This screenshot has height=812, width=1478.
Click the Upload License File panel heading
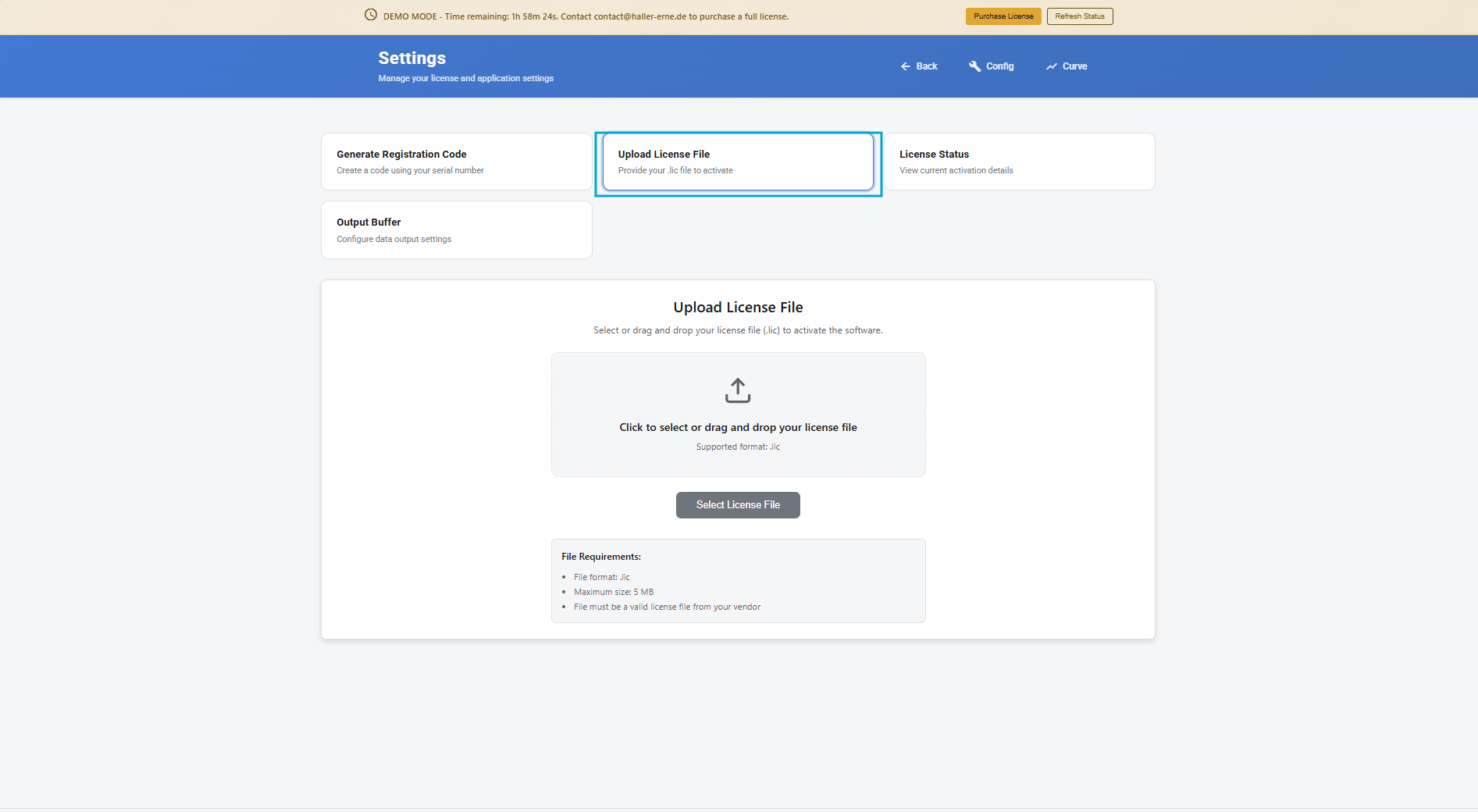coord(738,308)
